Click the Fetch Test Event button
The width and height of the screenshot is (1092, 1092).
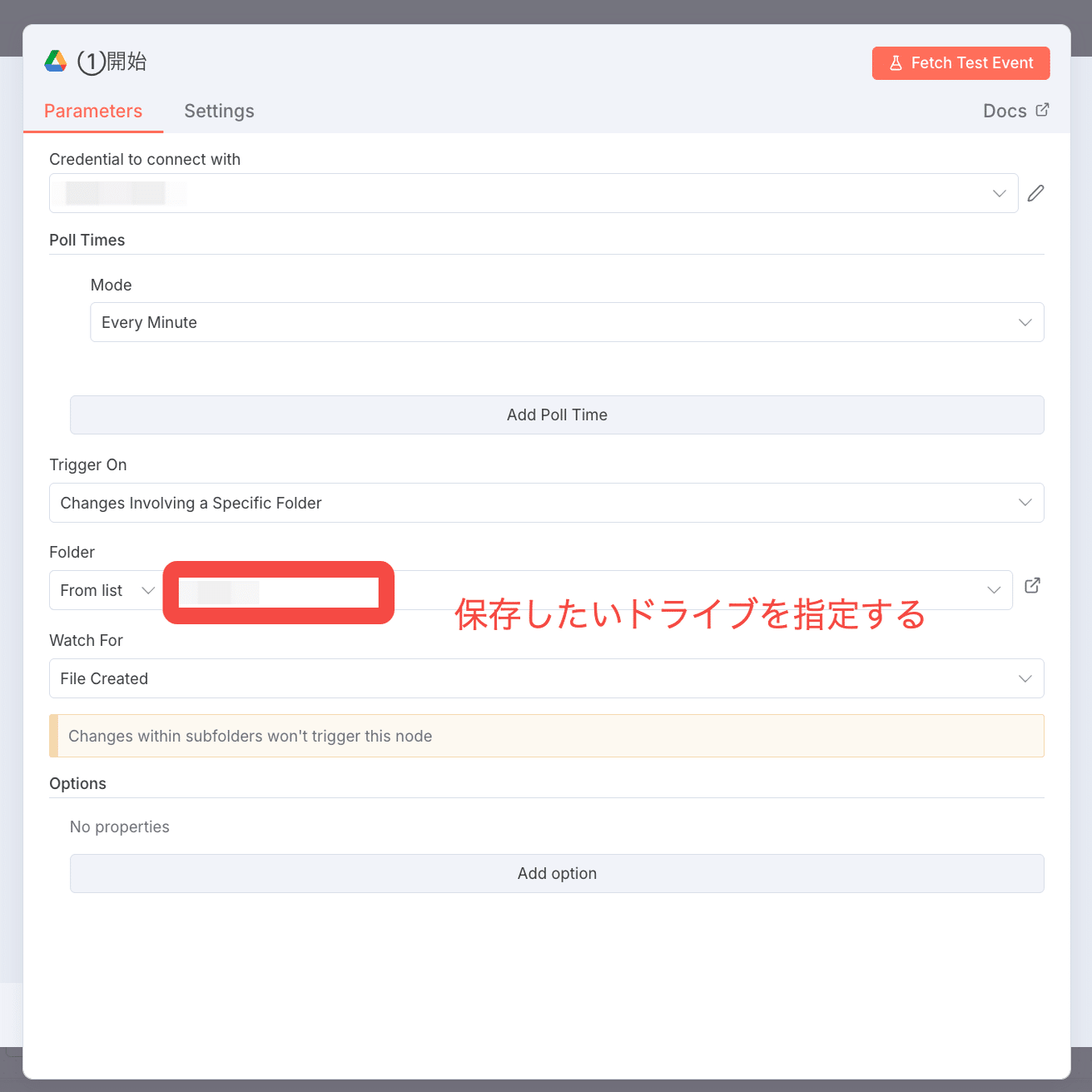point(960,62)
